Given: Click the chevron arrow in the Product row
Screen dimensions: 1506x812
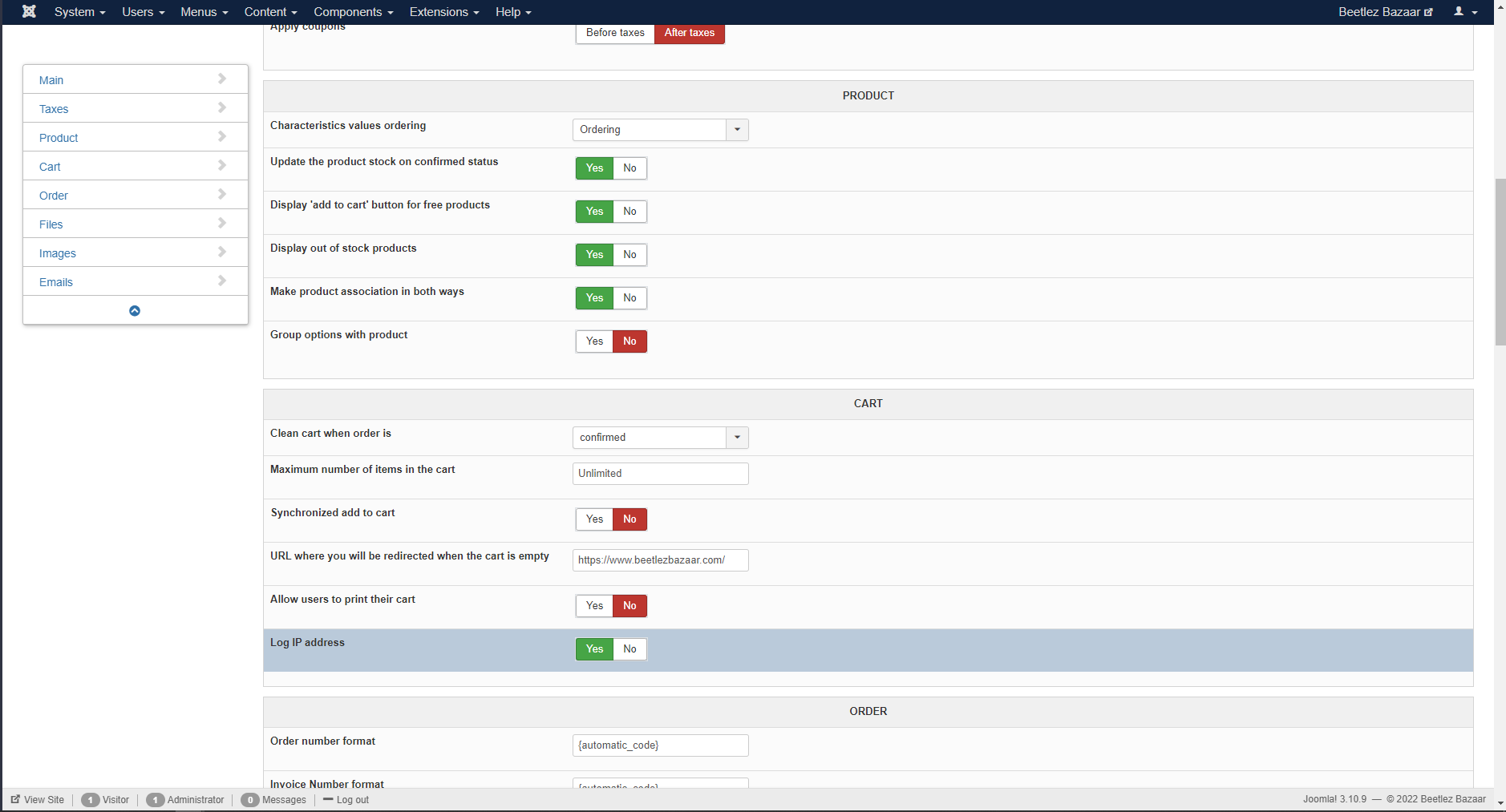Looking at the screenshot, I should (x=222, y=136).
